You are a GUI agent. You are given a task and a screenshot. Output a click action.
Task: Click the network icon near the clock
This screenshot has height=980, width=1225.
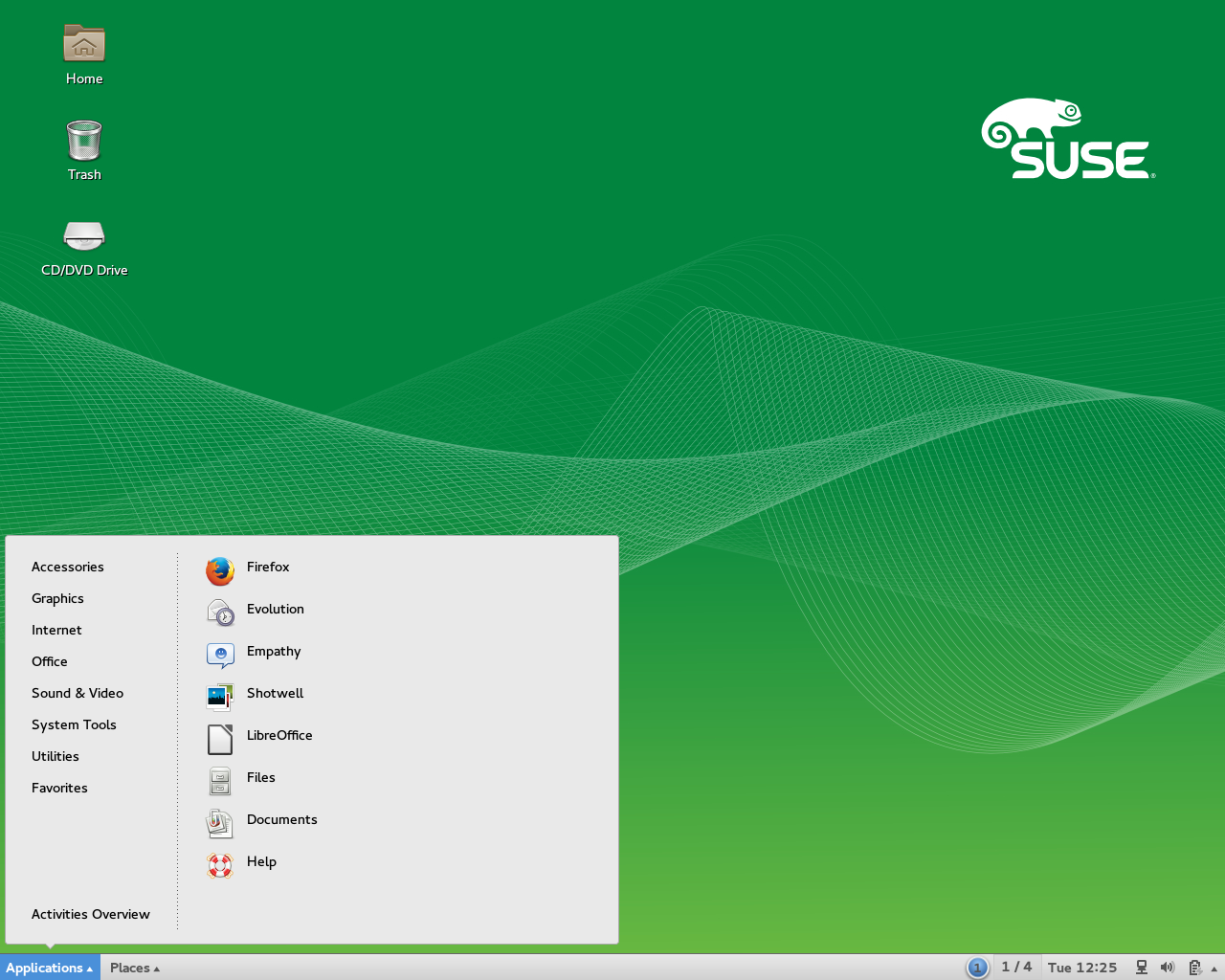tap(1140, 968)
